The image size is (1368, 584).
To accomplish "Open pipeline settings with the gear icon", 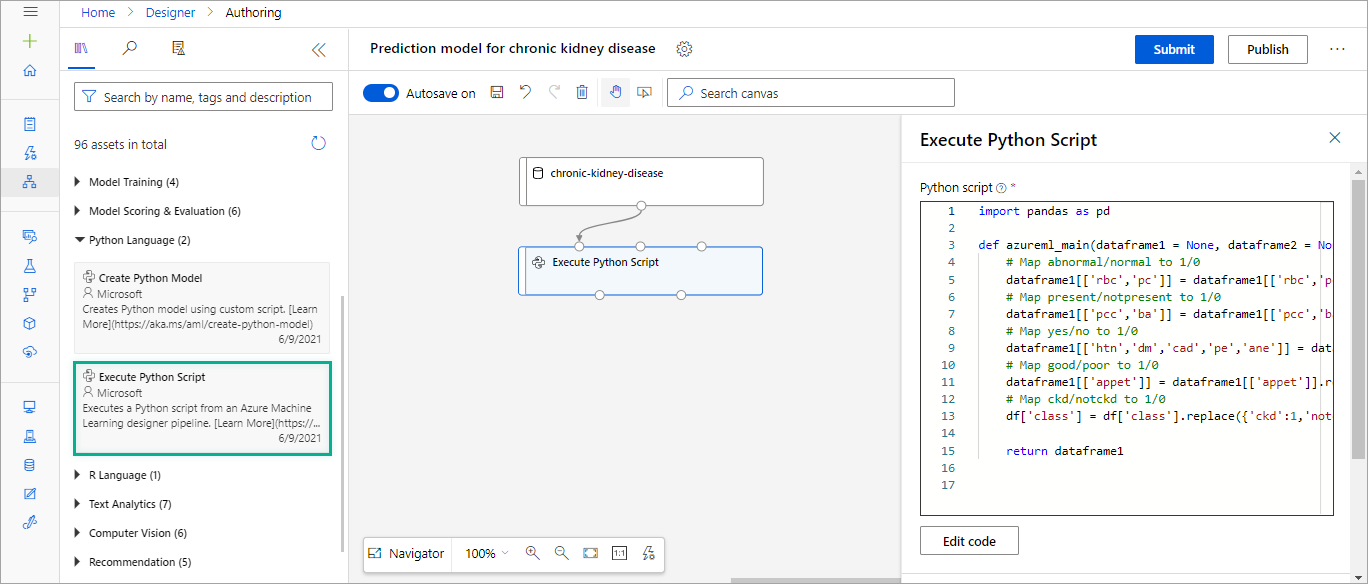I will pyautogui.click(x=684, y=48).
